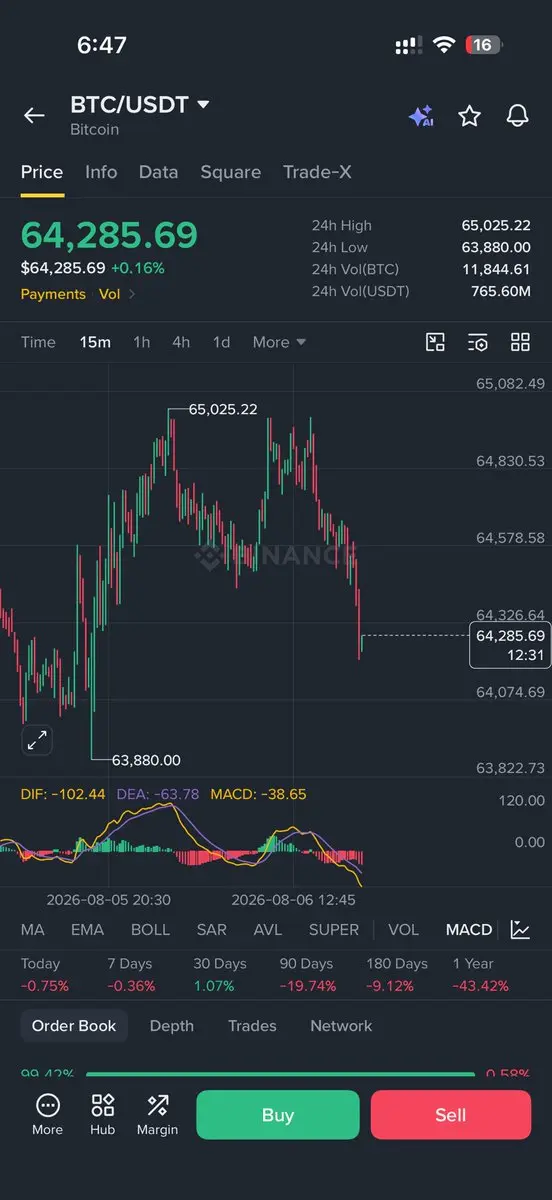Viewport: 552px width, 1200px height.
Task: Tap the green Buy button
Action: 277,1115
